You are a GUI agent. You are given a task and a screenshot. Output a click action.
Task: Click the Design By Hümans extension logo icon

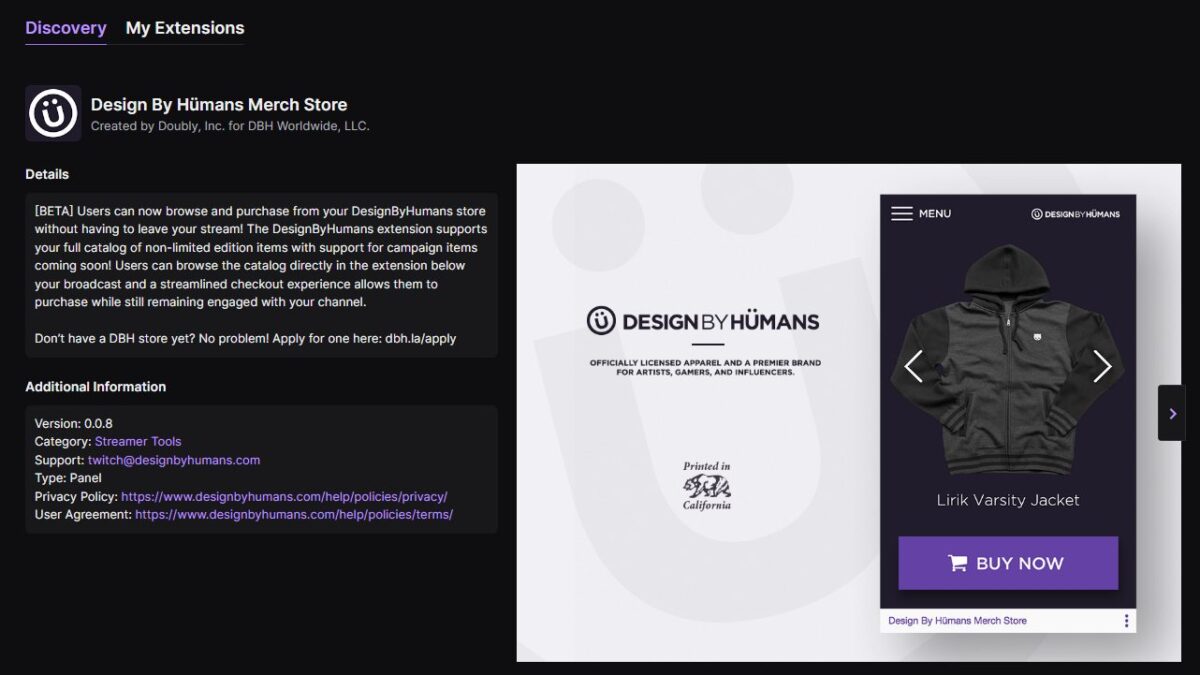pyautogui.click(x=52, y=112)
